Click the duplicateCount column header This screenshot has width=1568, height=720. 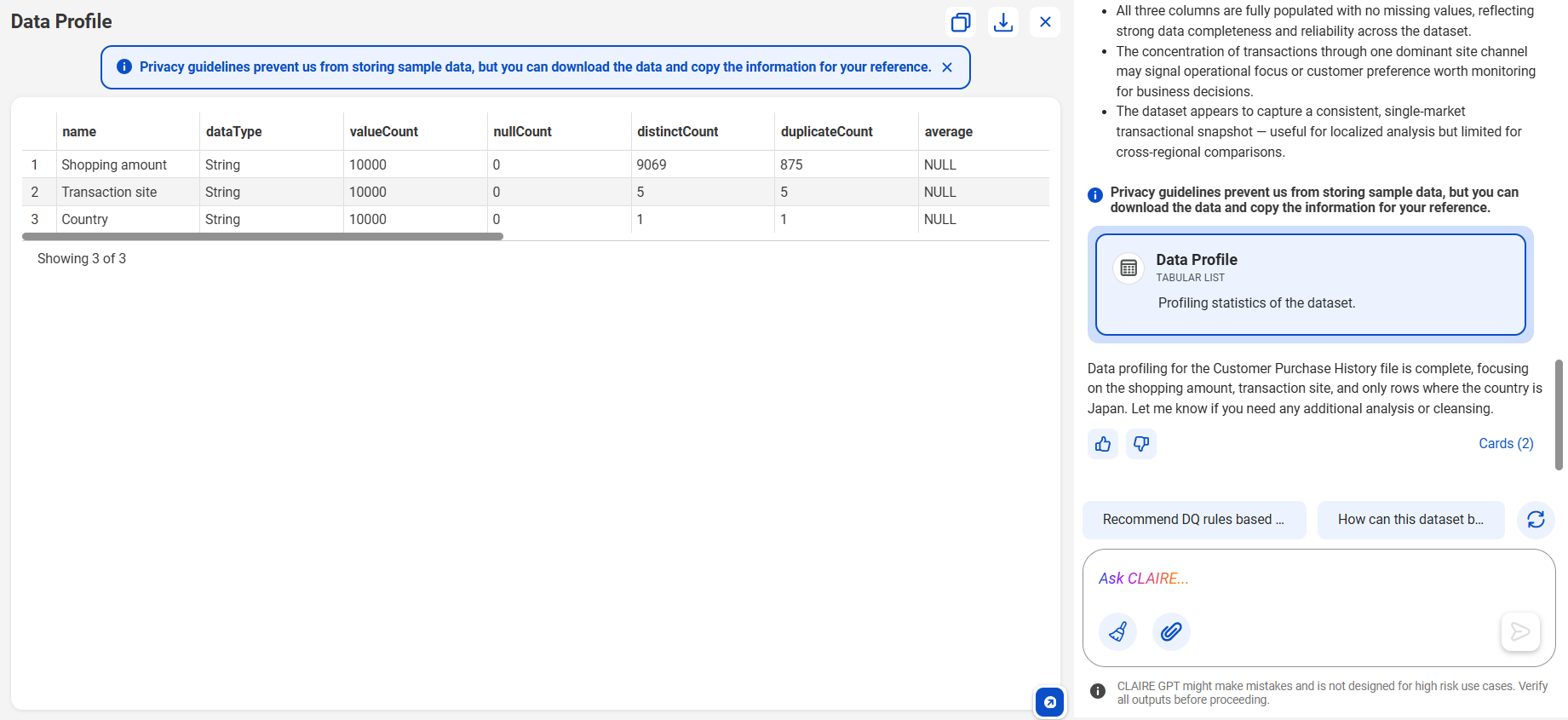(847, 131)
